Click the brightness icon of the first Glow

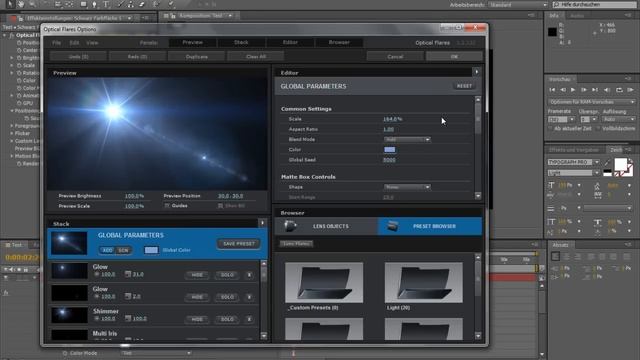[x=97, y=274]
